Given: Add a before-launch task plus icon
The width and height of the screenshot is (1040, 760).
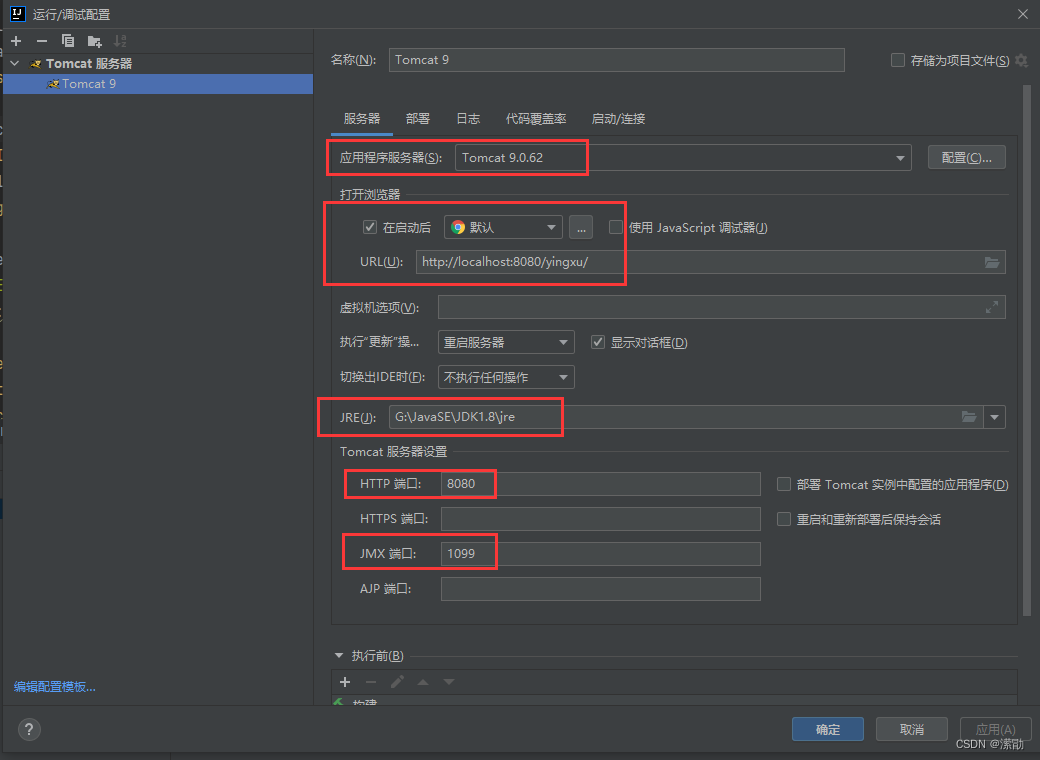Looking at the screenshot, I should tap(345, 682).
